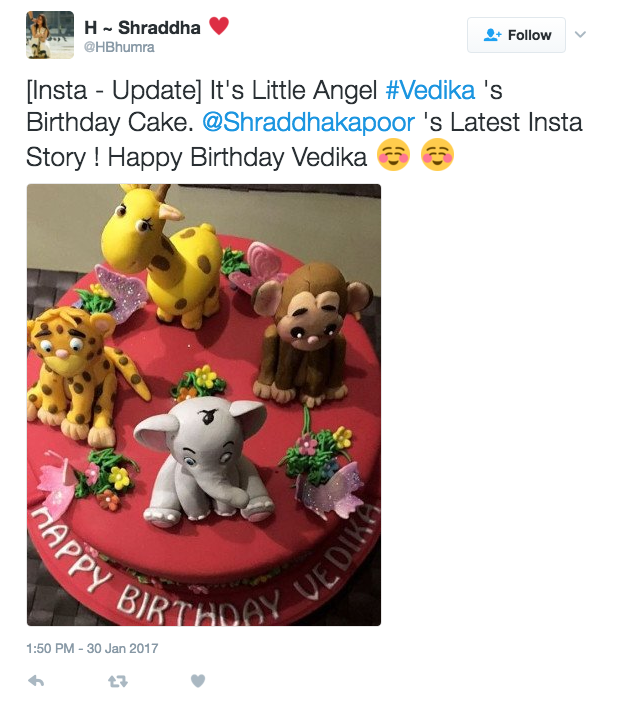Open the #Vedika hashtag

click(430, 90)
